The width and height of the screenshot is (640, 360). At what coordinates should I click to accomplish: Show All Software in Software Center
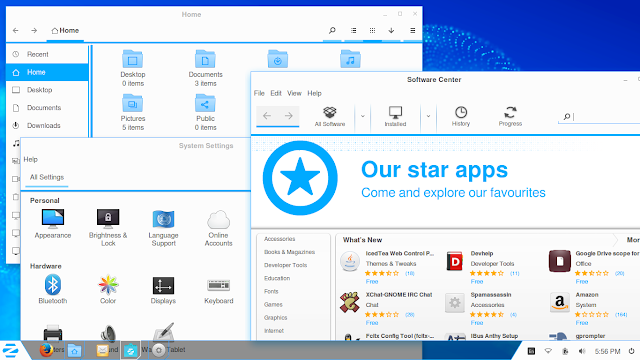[330, 116]
